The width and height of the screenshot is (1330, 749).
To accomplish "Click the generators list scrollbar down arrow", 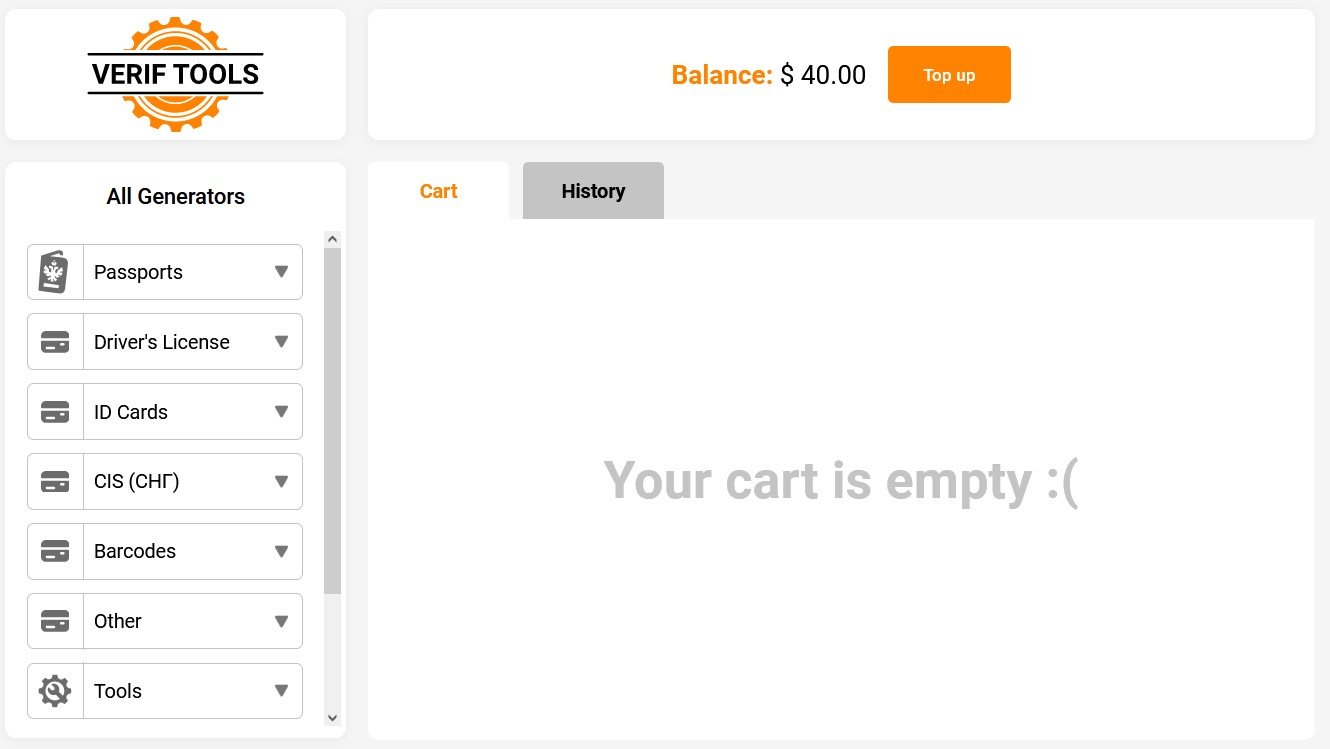I will click(333, 718).
